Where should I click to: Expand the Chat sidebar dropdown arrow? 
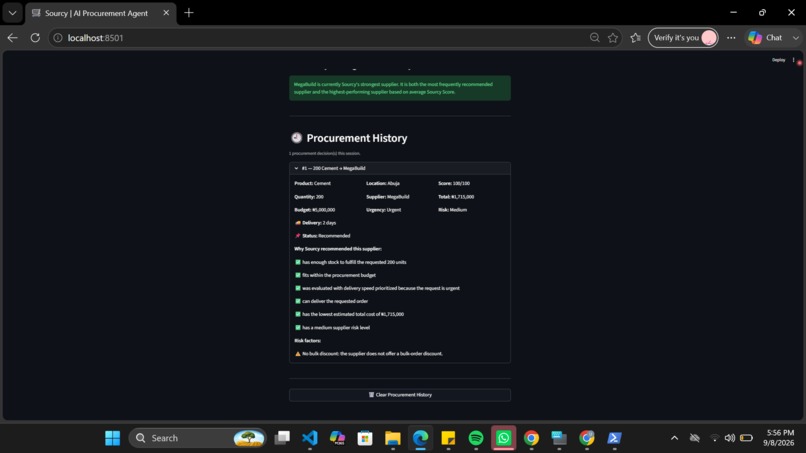[x=796, y=38]
